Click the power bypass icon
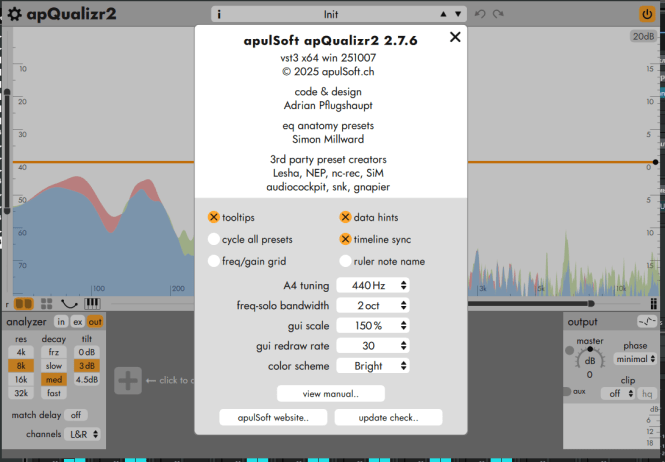665x462 pixels. (x=647, y=15)
